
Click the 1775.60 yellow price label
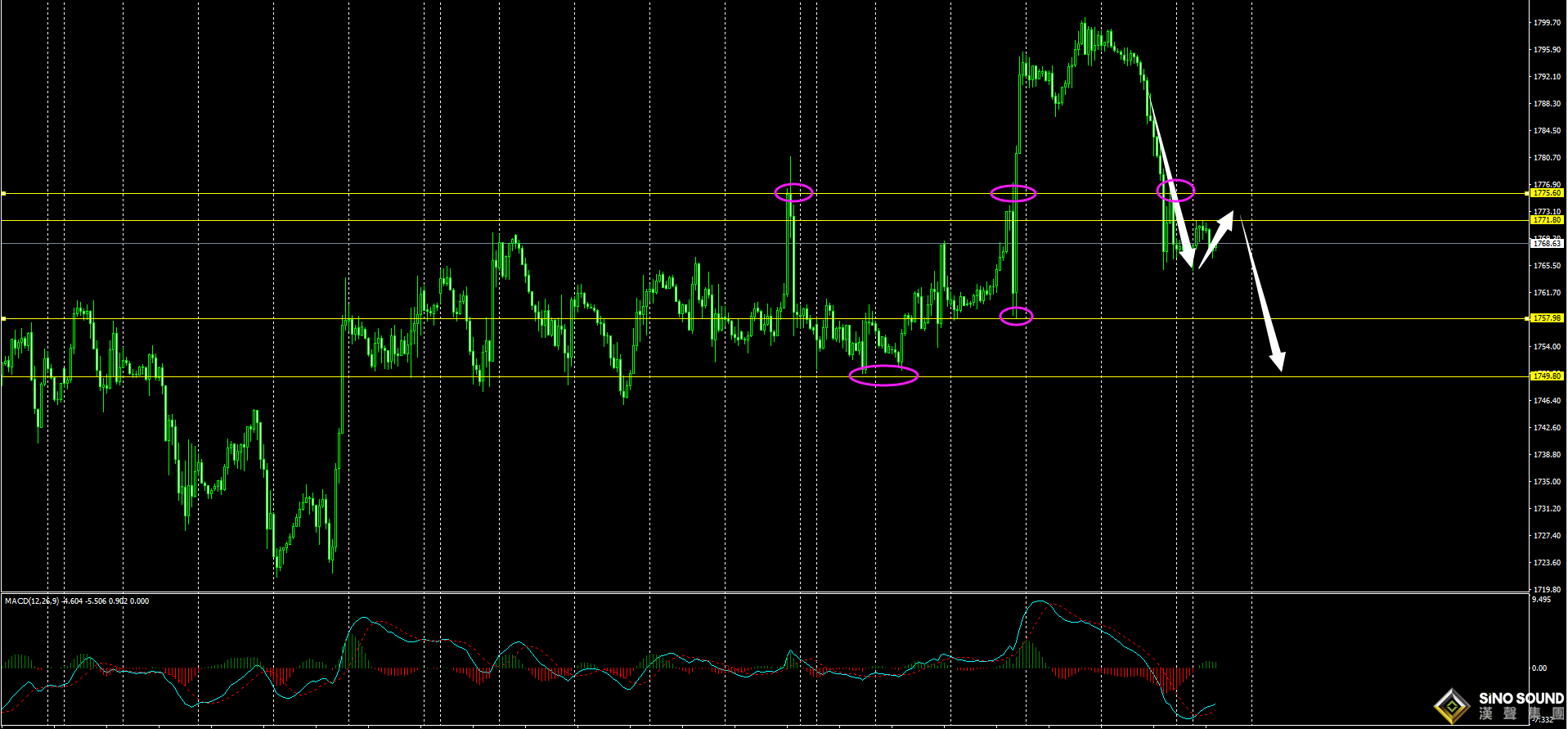pyautogui.click(x=1547, y=193)
